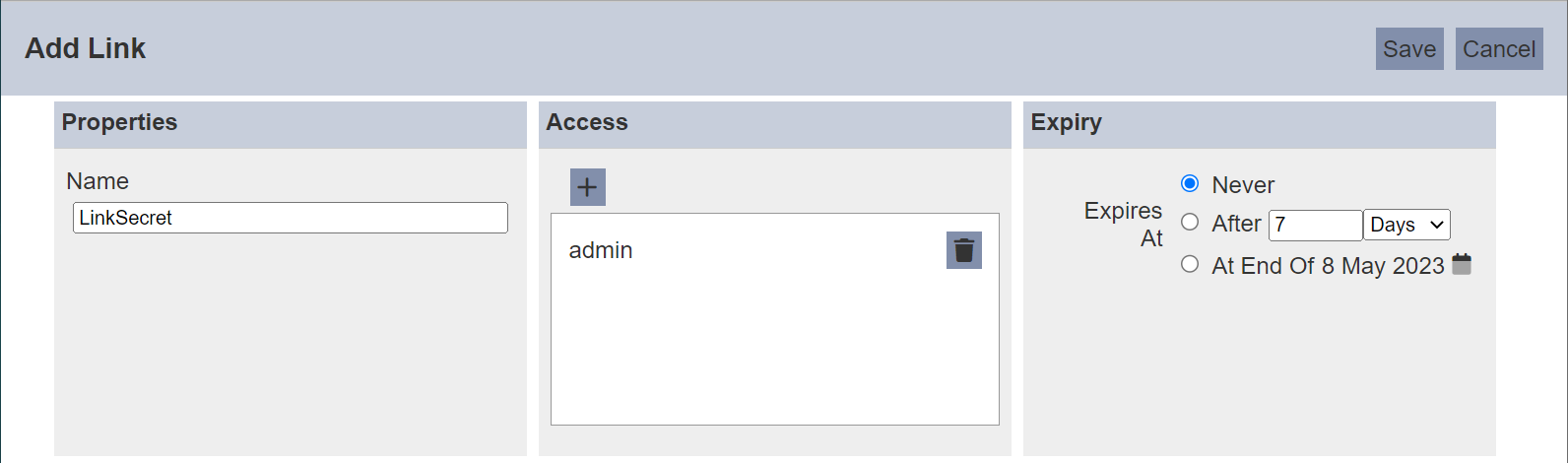The width and height of the screenshot is (1568, 463).
Task: Select the At End Of radio button
Action: pyautogui.click(x=1190, y=263)
